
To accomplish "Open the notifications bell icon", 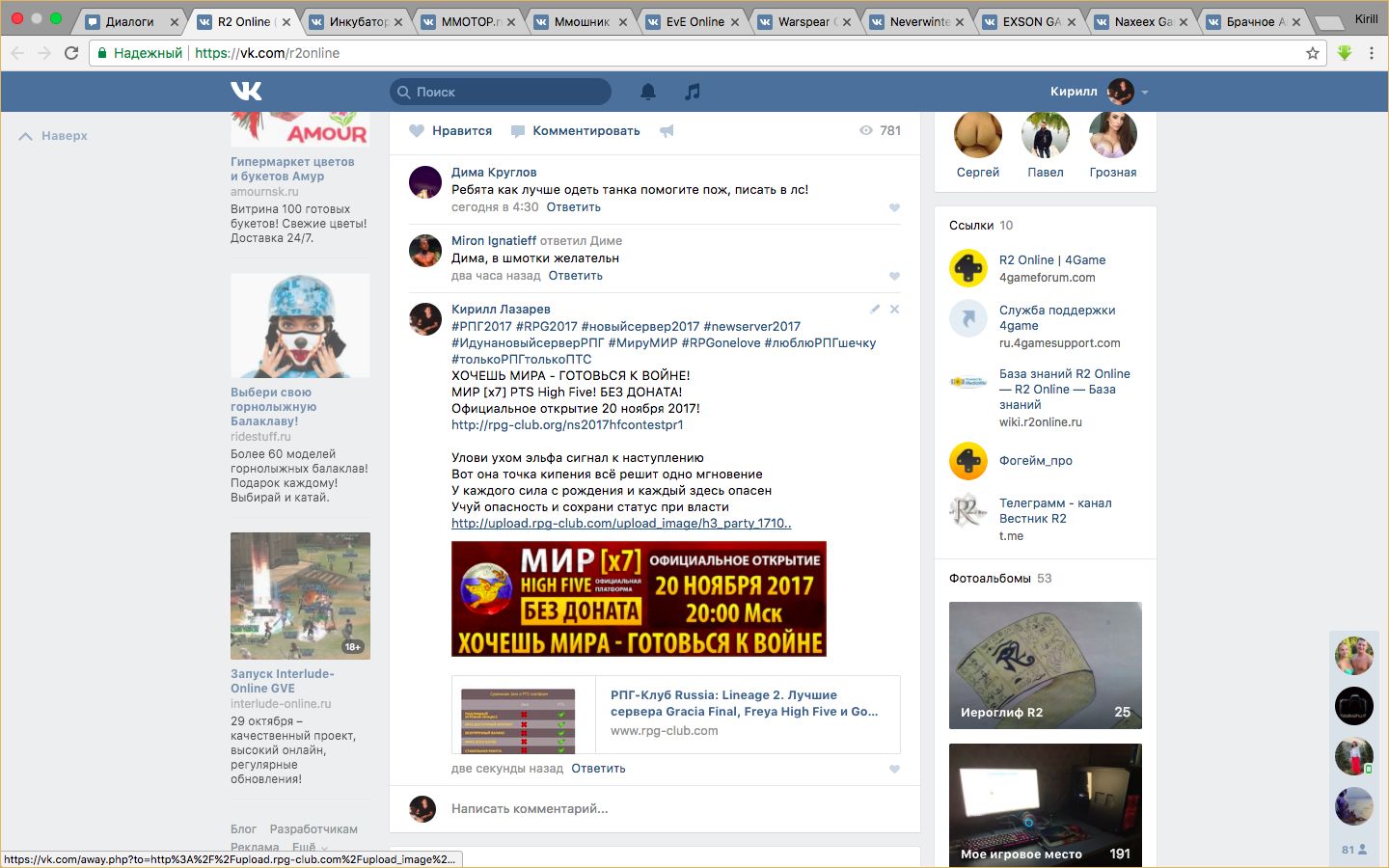I will [x=648, y=92].
